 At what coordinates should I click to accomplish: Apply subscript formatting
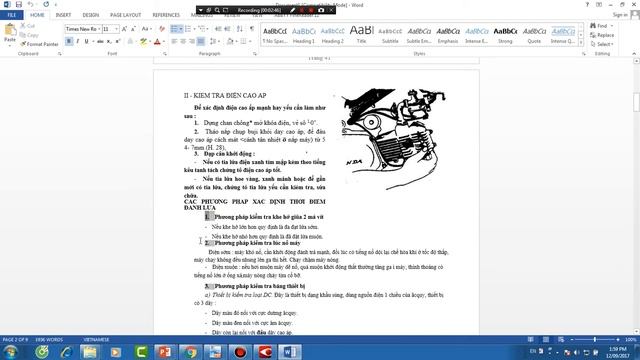109,41
